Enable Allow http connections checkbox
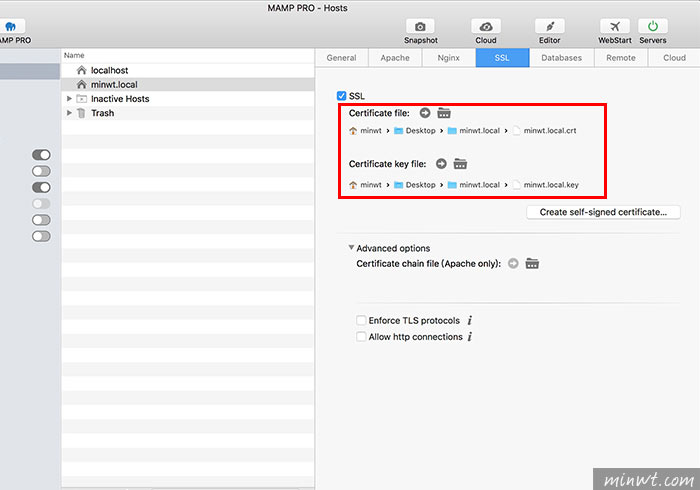700x490 pixels. coord(361,336)
